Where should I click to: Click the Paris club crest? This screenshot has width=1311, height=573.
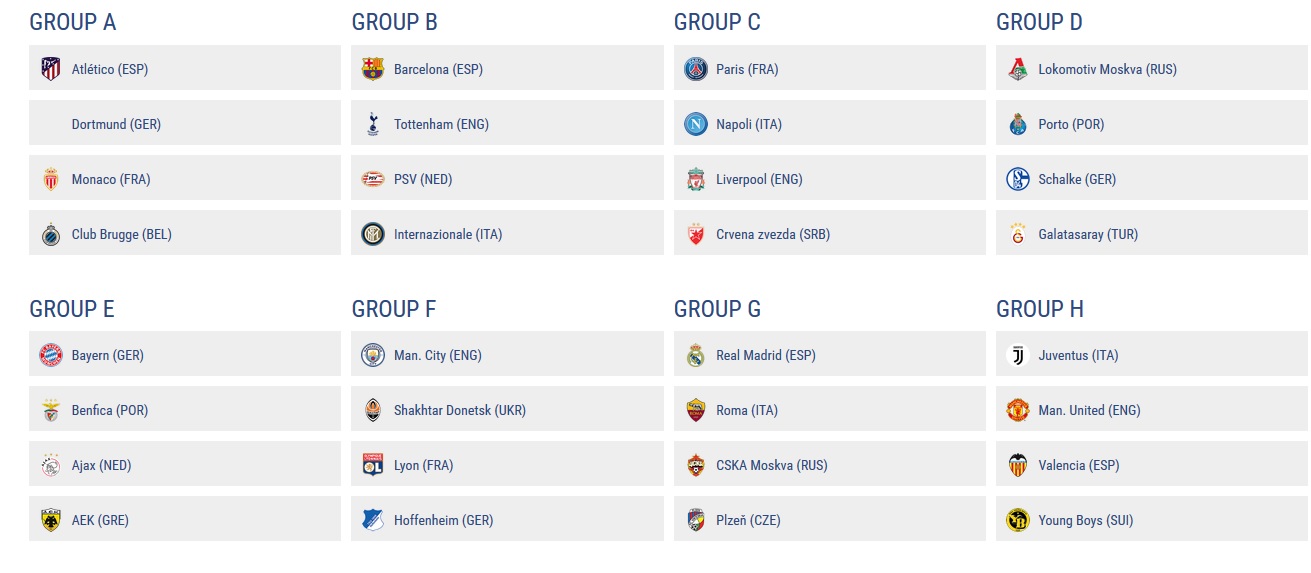[695, 69]
